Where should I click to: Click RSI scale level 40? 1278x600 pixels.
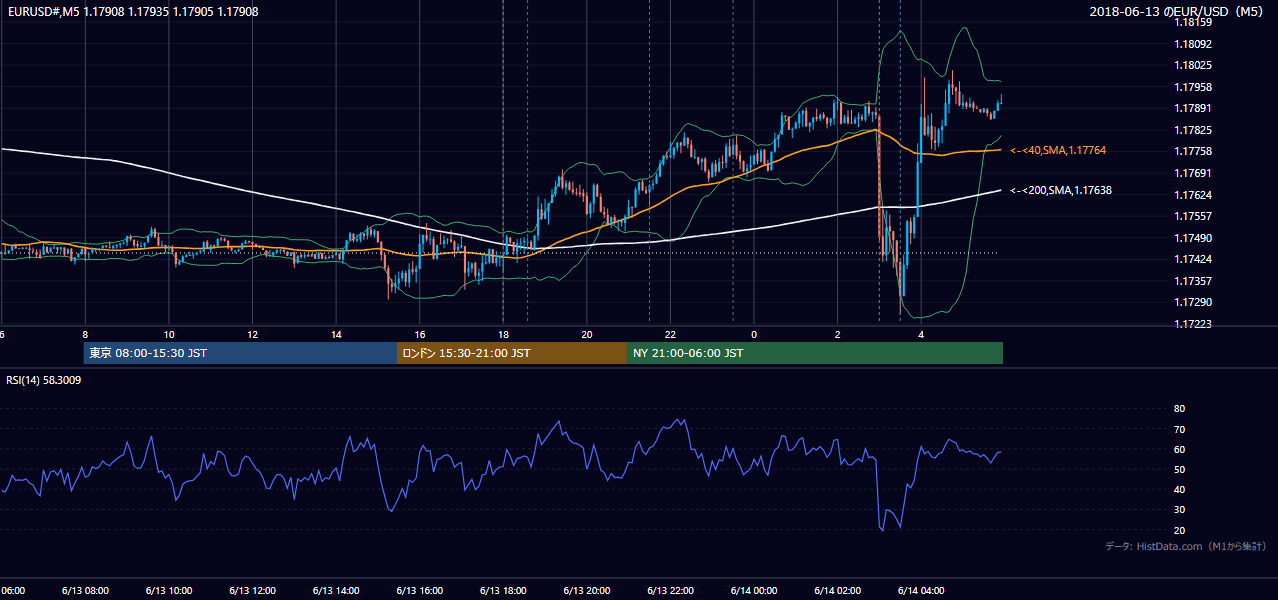(1179, 489)
